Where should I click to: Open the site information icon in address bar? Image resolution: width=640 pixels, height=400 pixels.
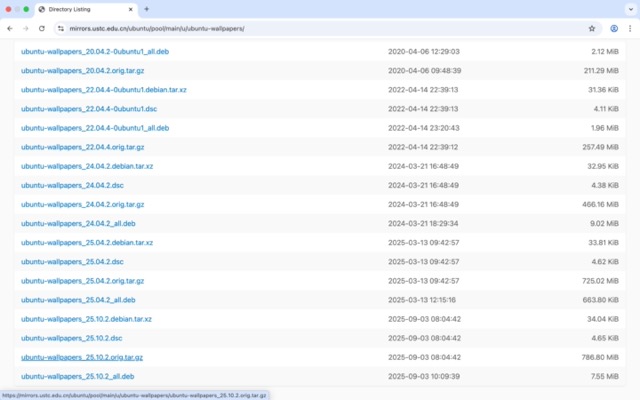tap(61, 28)
